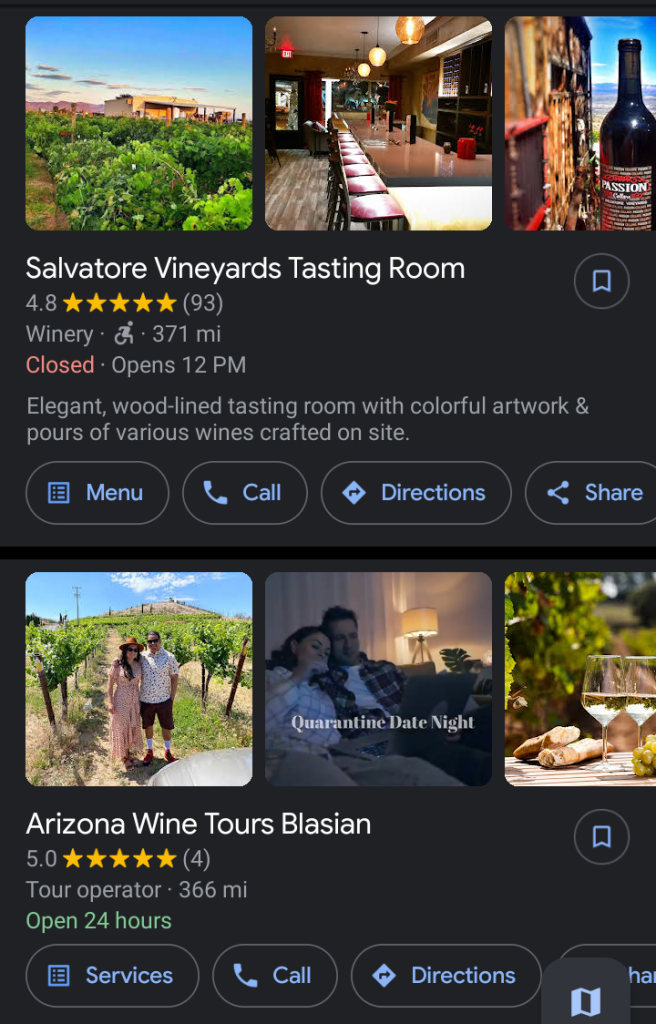
Task: Open Salvatore Vineyards Tasting Room title
Action: click(245, 268)
